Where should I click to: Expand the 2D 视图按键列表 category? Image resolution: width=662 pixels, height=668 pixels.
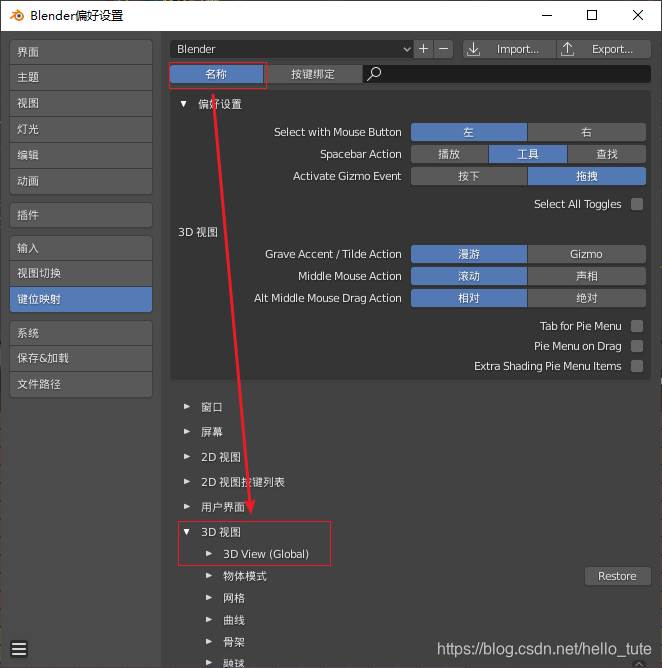pos(187,482)
